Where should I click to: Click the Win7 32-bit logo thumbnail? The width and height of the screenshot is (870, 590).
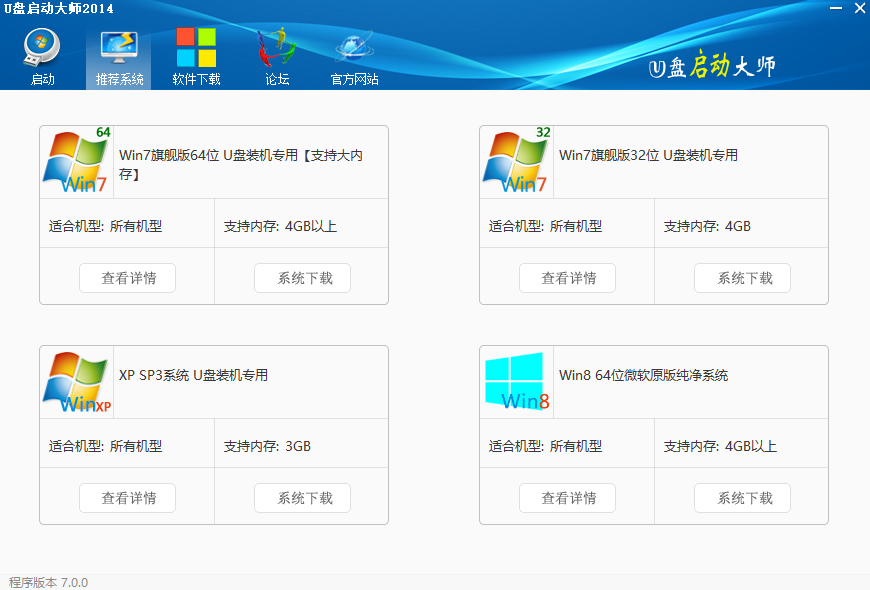point(517,160)
